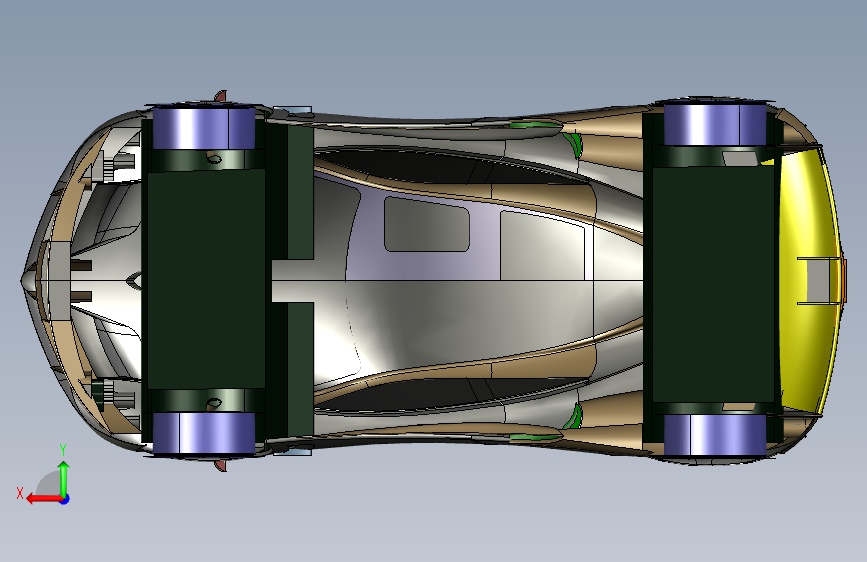Viewport: 867px width, 562px height.
Task: Select the gray XY plane quadrant on triad
Action: 49,484
